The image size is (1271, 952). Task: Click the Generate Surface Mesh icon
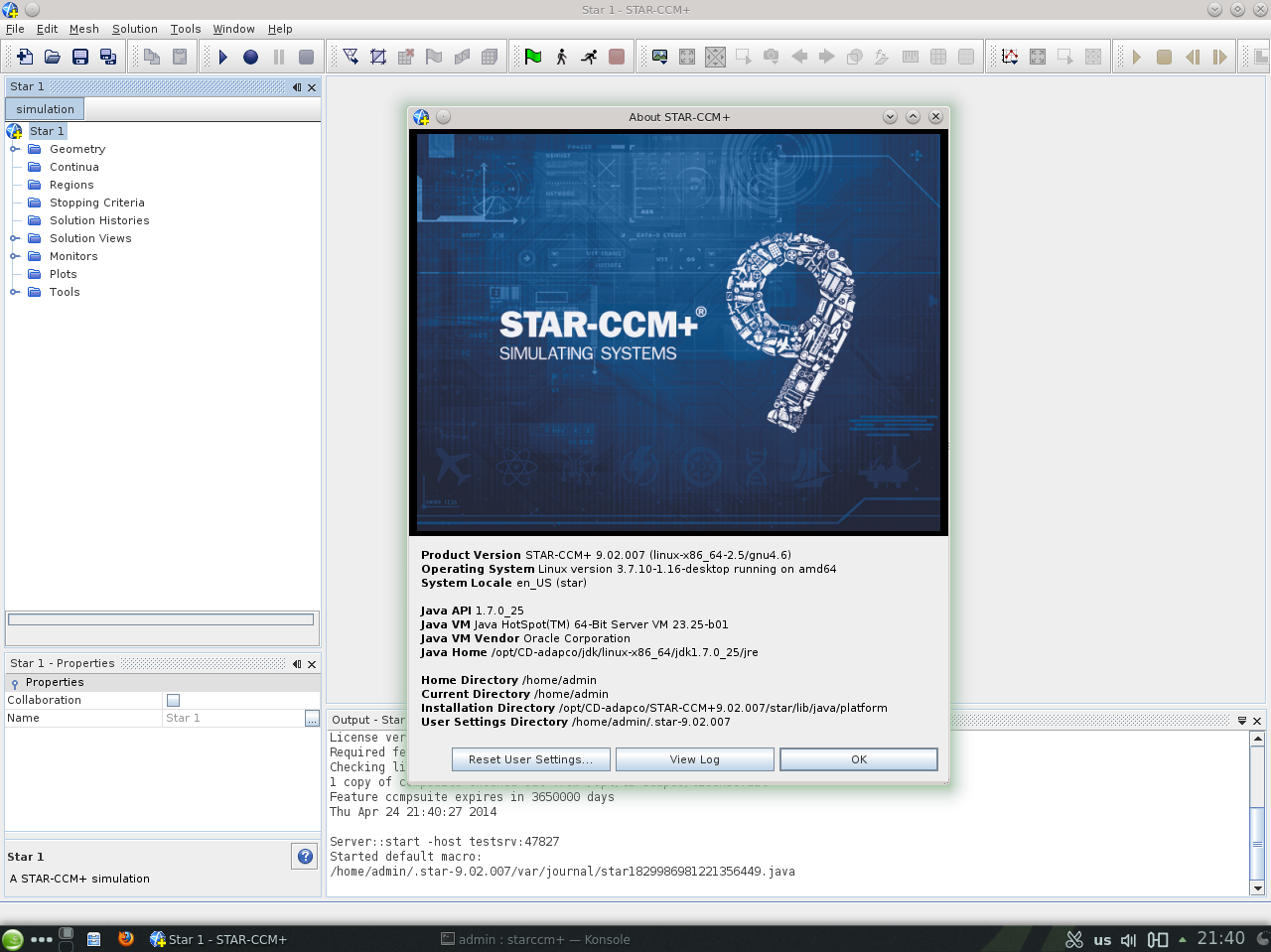tap(462, 57)
